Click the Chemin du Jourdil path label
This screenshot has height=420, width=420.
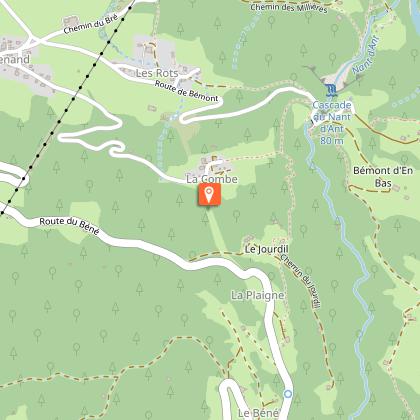coord(301,282)
